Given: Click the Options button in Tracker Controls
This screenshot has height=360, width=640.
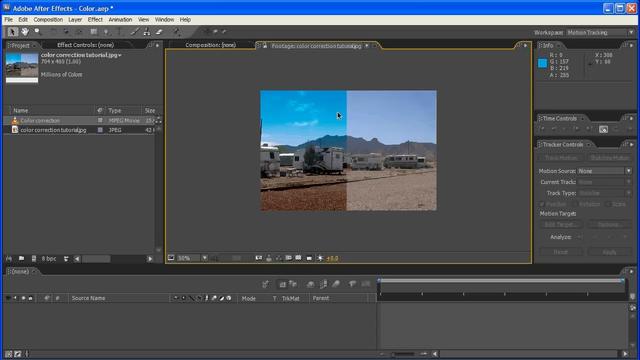Looking at the screenshot, I should (609, 224).
